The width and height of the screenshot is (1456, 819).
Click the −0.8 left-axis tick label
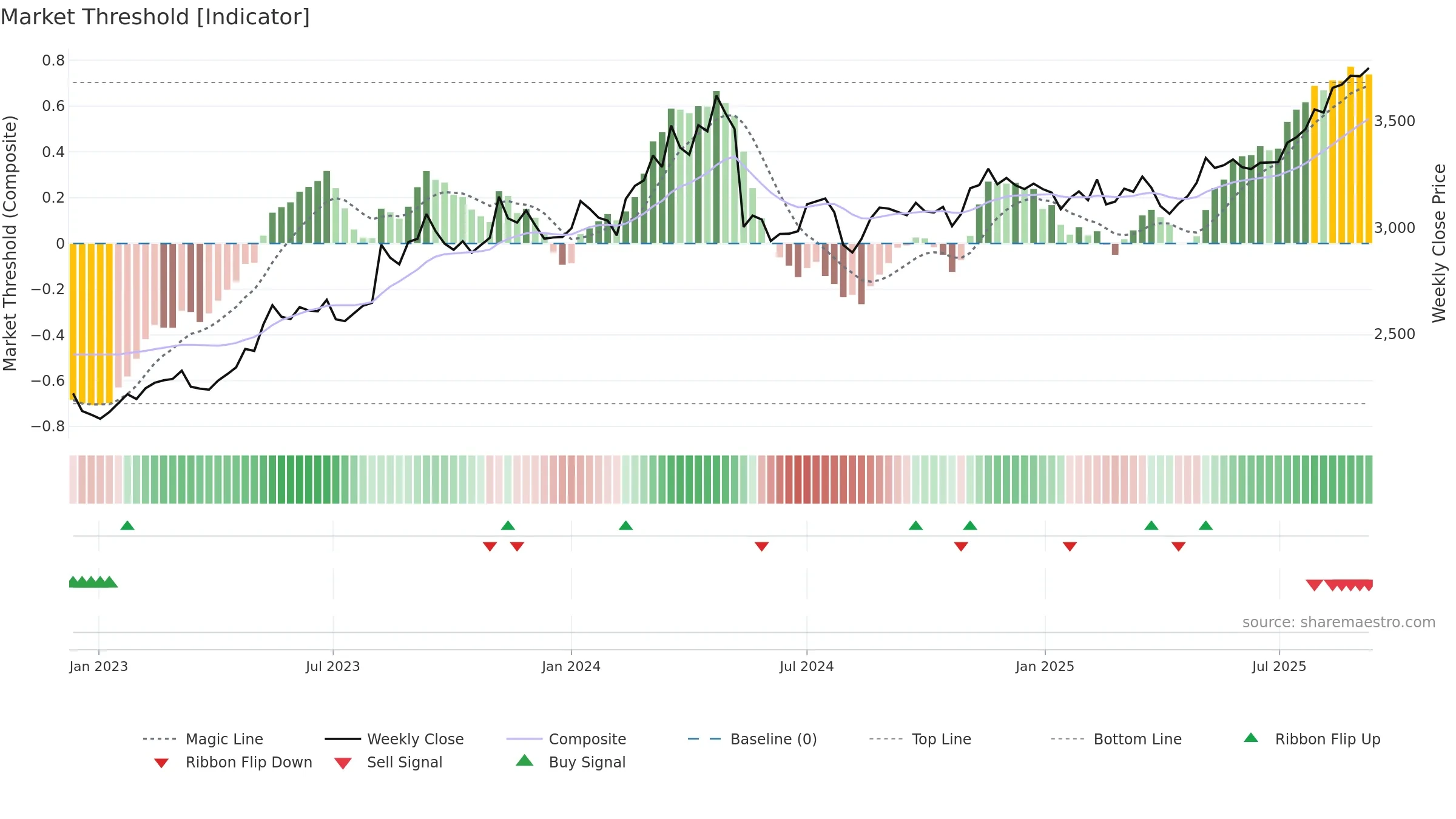[48, 426]
